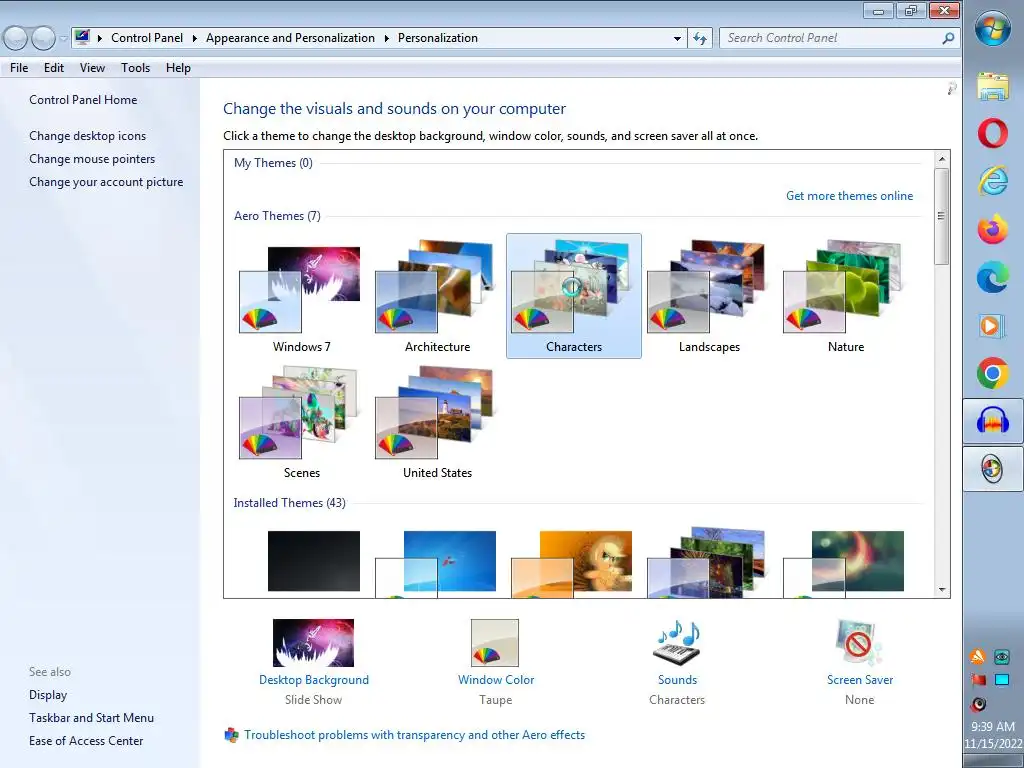Click the clock showing 9:39 AM
This screenshot has width=1024, height=768.
pyautogui.click(x=993, y=726)
